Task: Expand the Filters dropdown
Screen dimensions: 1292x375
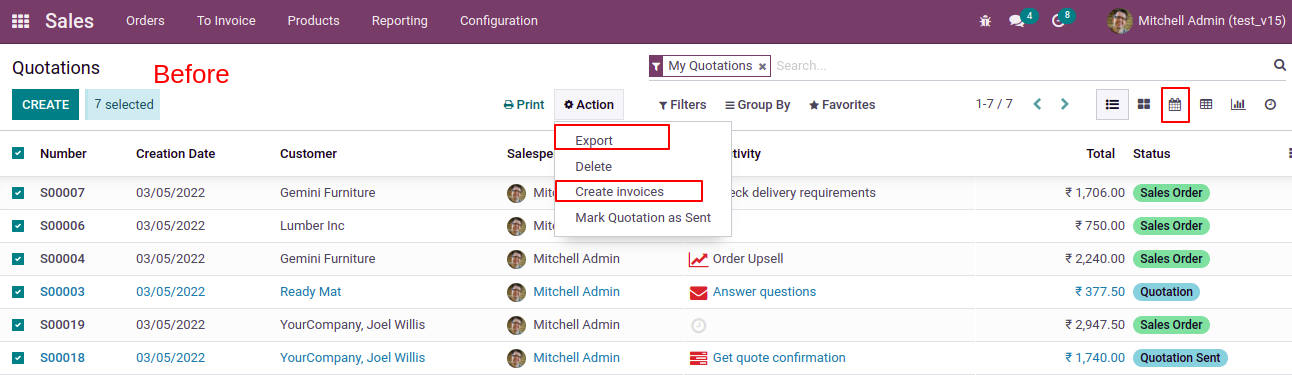Action: tap(682, 105)
